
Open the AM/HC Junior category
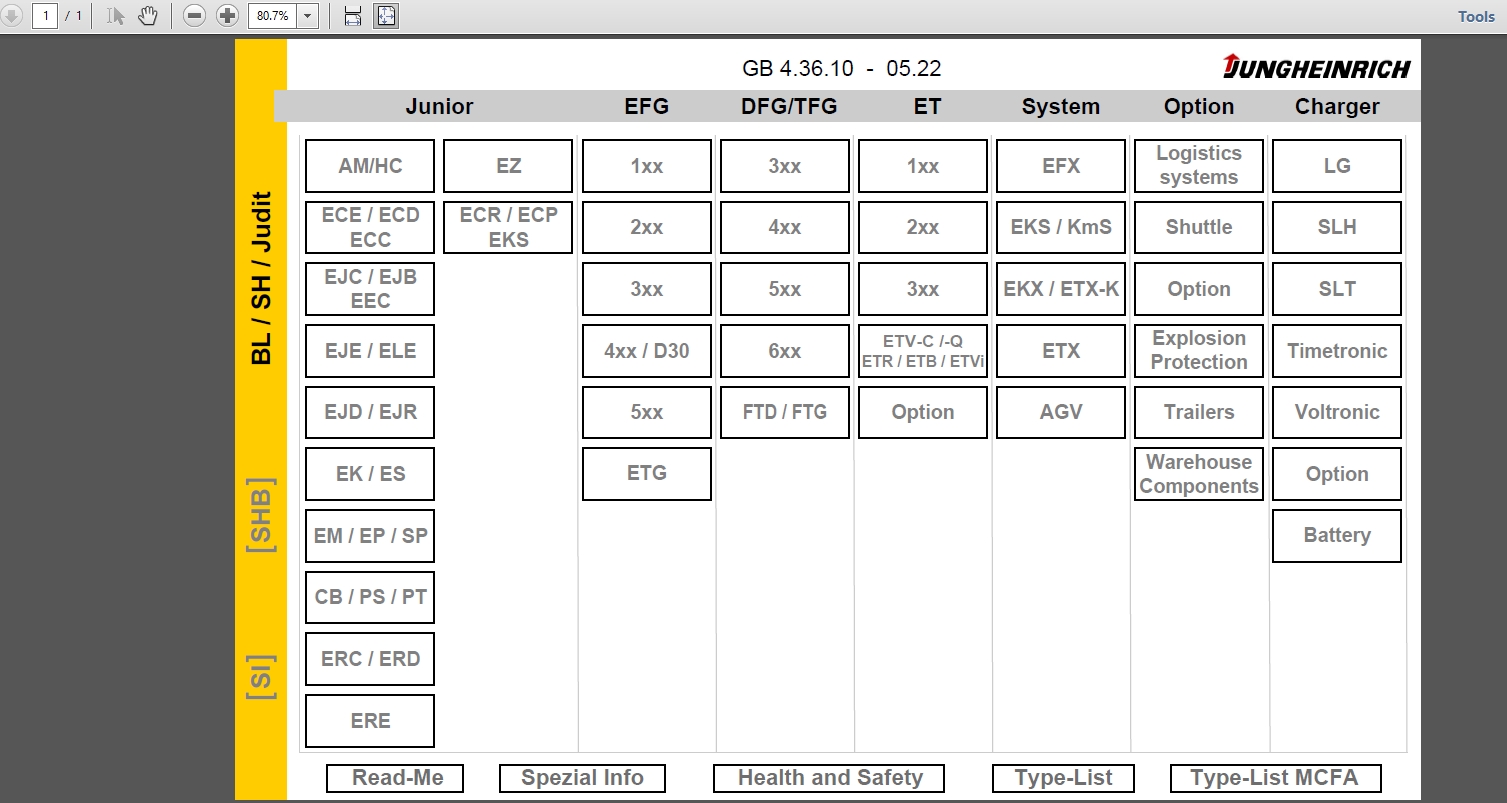coord(370,166)
